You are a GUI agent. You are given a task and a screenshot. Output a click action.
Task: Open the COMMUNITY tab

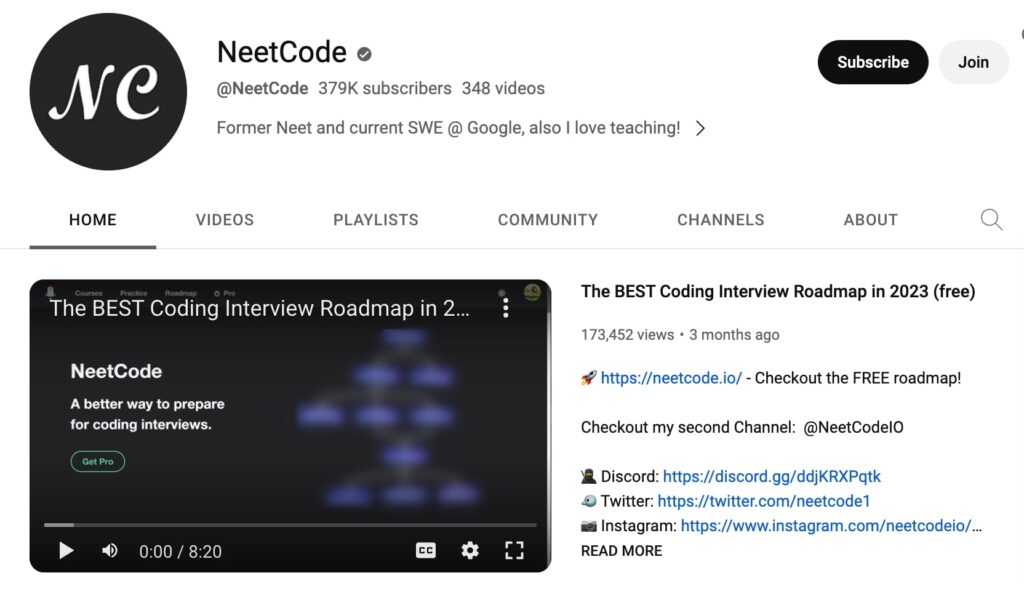pyautogui.click(x=547, y=219)
